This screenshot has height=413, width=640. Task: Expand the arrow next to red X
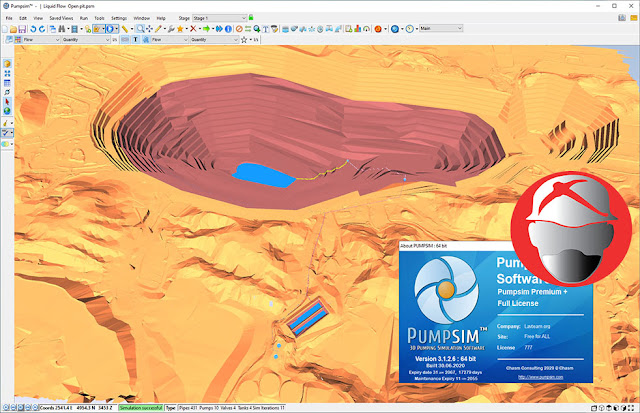click(x=200, y=29)
